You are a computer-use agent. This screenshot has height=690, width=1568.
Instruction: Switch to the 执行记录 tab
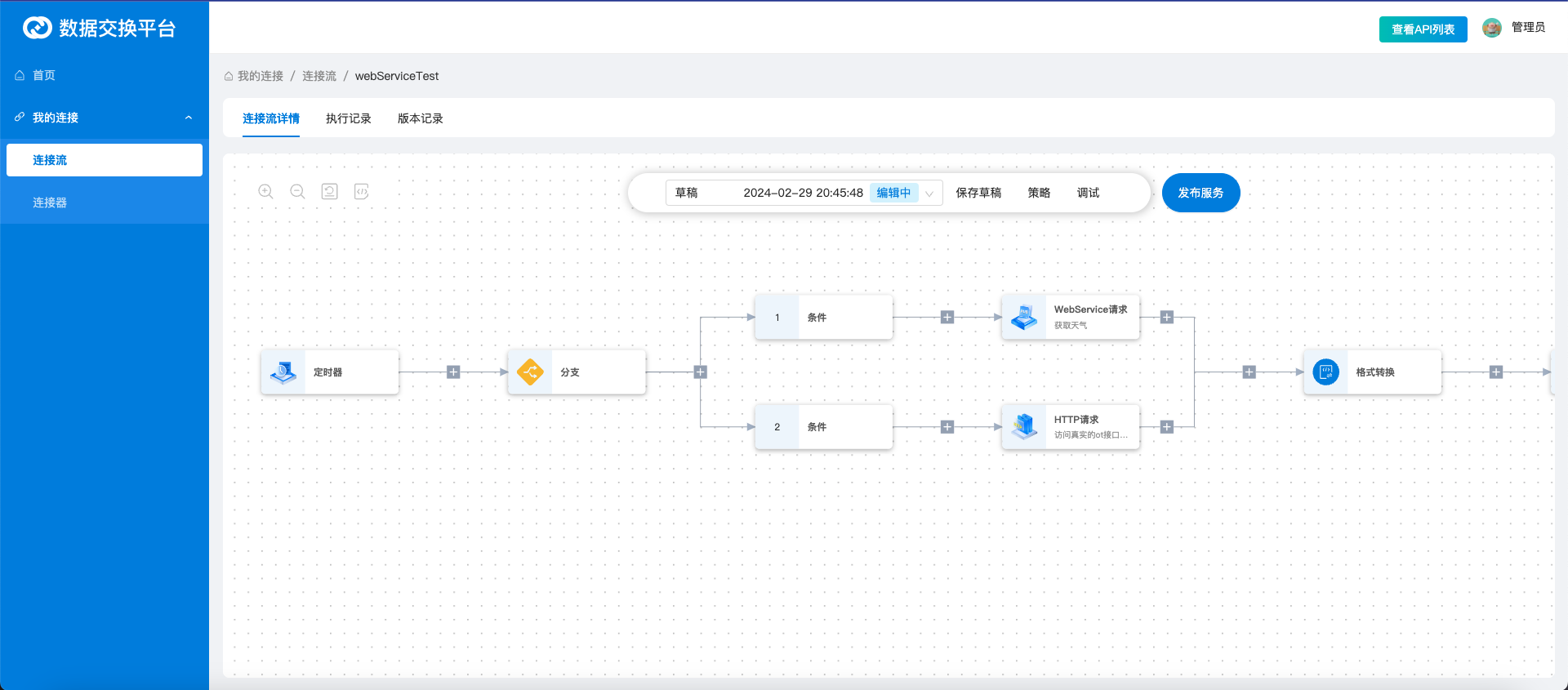pos(349,118)
